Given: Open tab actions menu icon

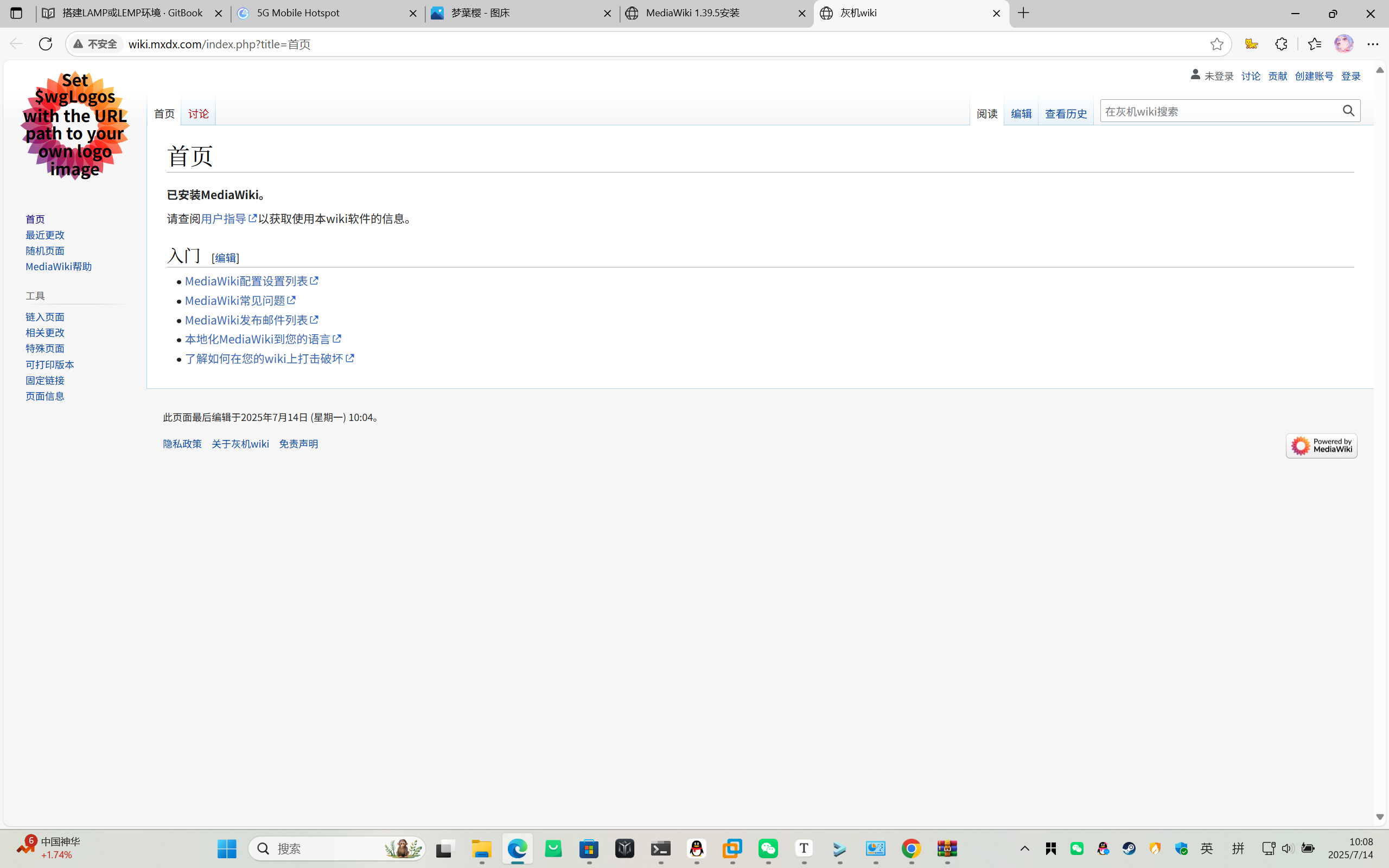Looking at the screenshot, I should (x=16, y=13).
